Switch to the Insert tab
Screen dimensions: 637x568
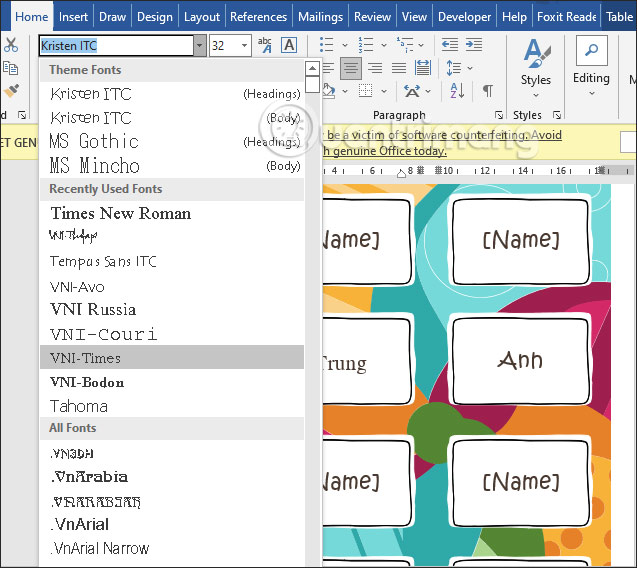point(73,17)
